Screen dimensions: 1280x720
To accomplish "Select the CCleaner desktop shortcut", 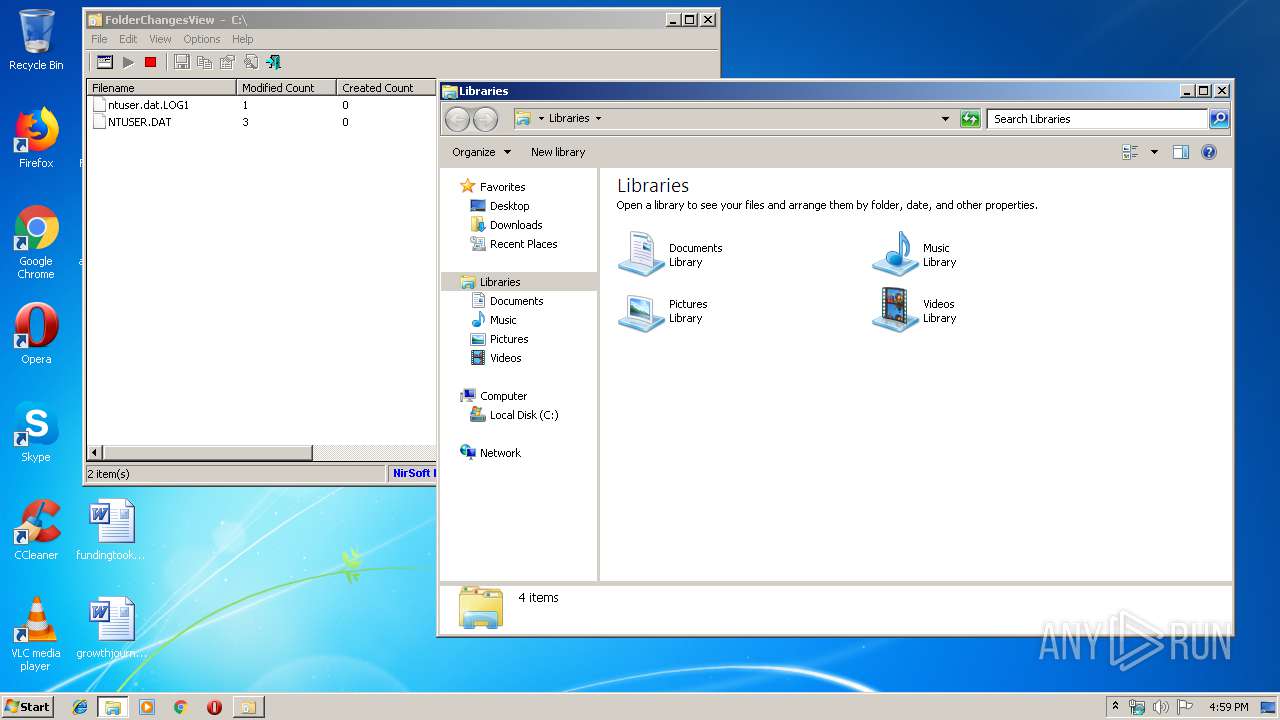I will [36, 530].
